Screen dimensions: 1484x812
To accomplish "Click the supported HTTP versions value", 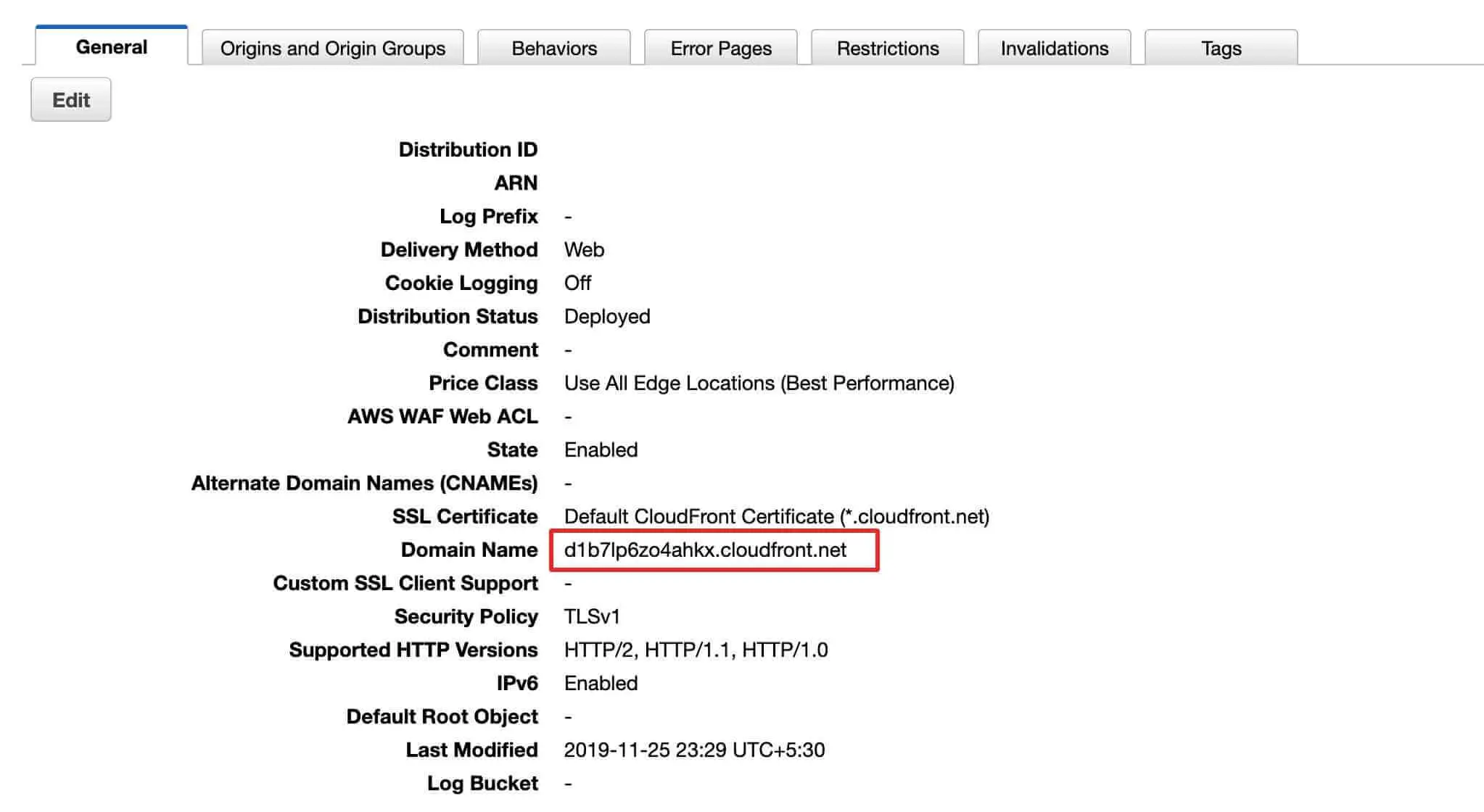I will pos(696,650).
